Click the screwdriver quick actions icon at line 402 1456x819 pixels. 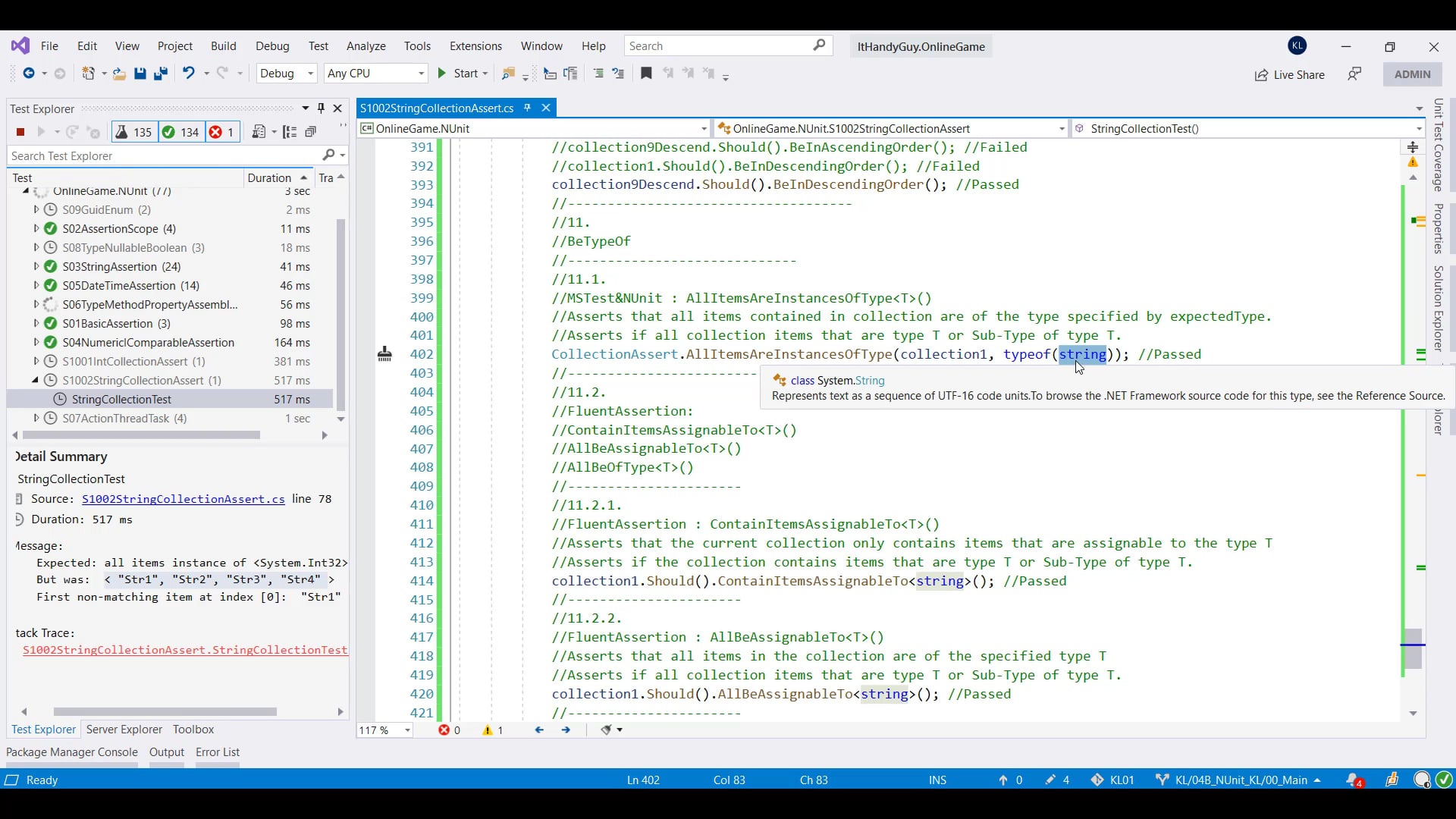(384, 354)
